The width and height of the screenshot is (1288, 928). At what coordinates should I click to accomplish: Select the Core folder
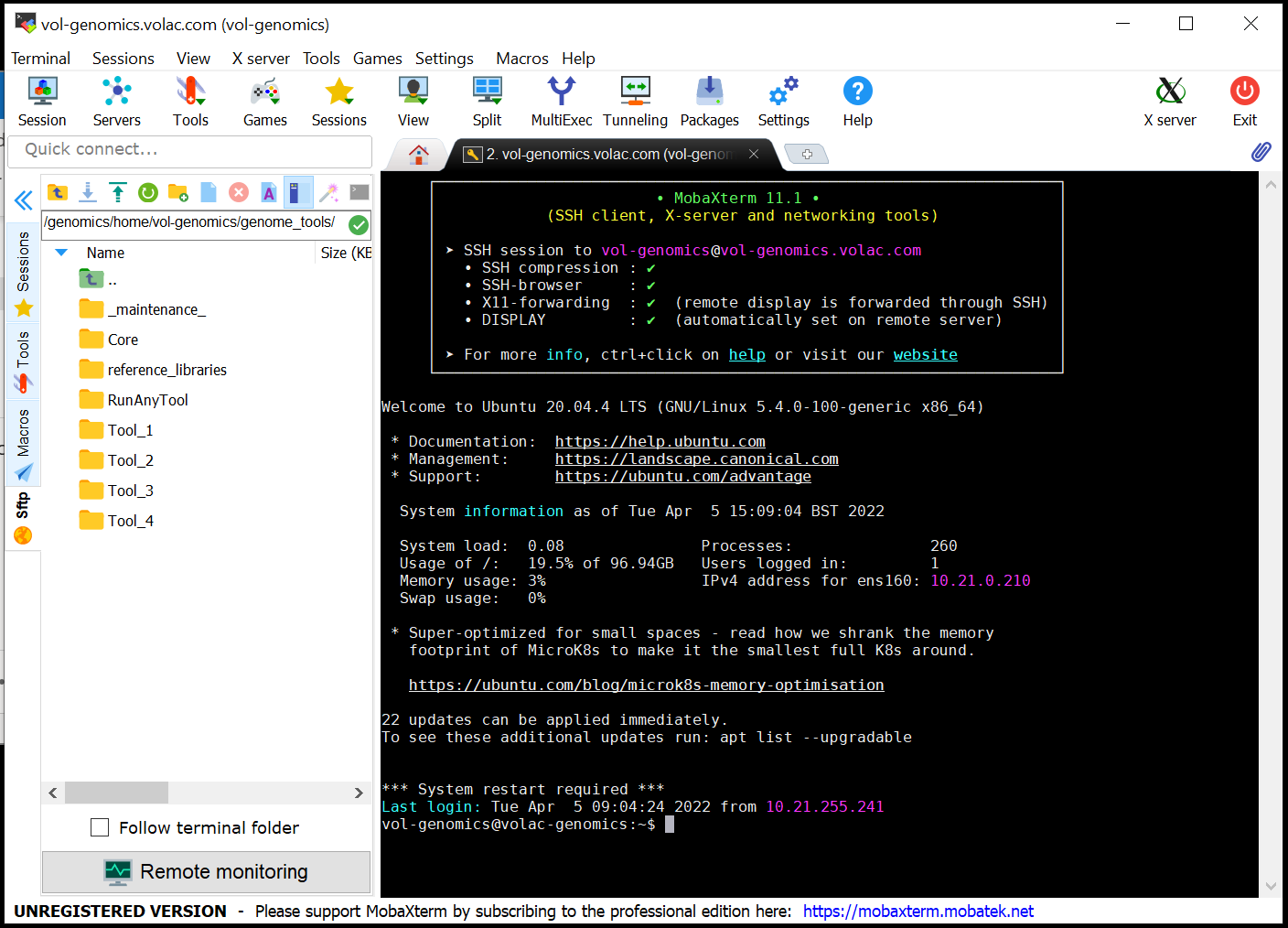pyautogui.click(x=109, y=340)
